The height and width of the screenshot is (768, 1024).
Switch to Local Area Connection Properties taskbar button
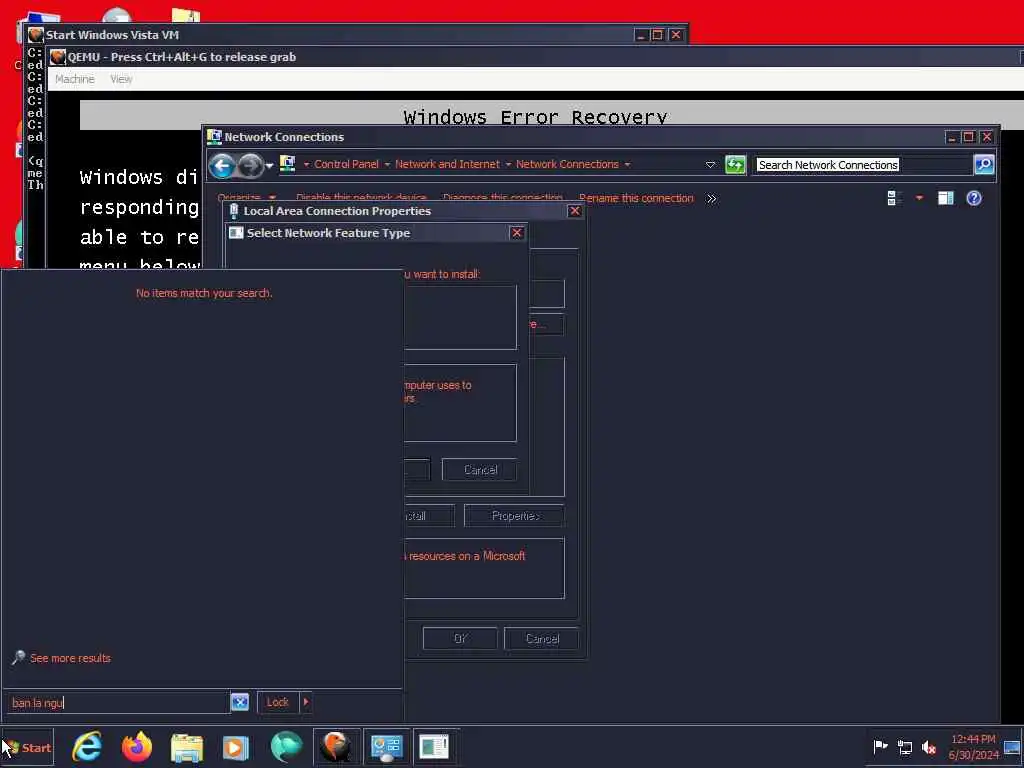click(x=435, y=746)
